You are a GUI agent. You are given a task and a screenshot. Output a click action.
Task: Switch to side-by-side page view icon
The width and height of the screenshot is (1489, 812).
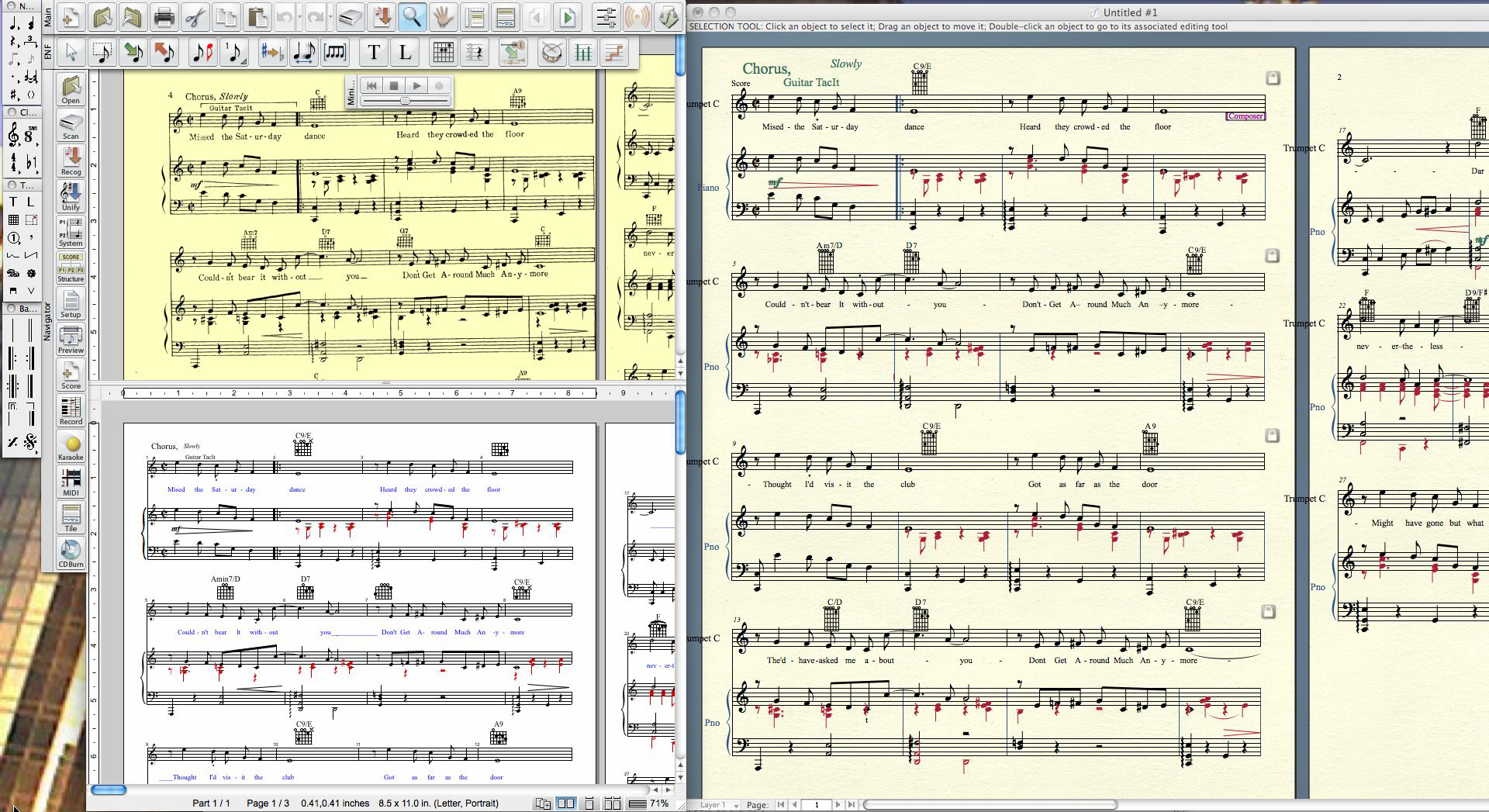tap(566, 803)
